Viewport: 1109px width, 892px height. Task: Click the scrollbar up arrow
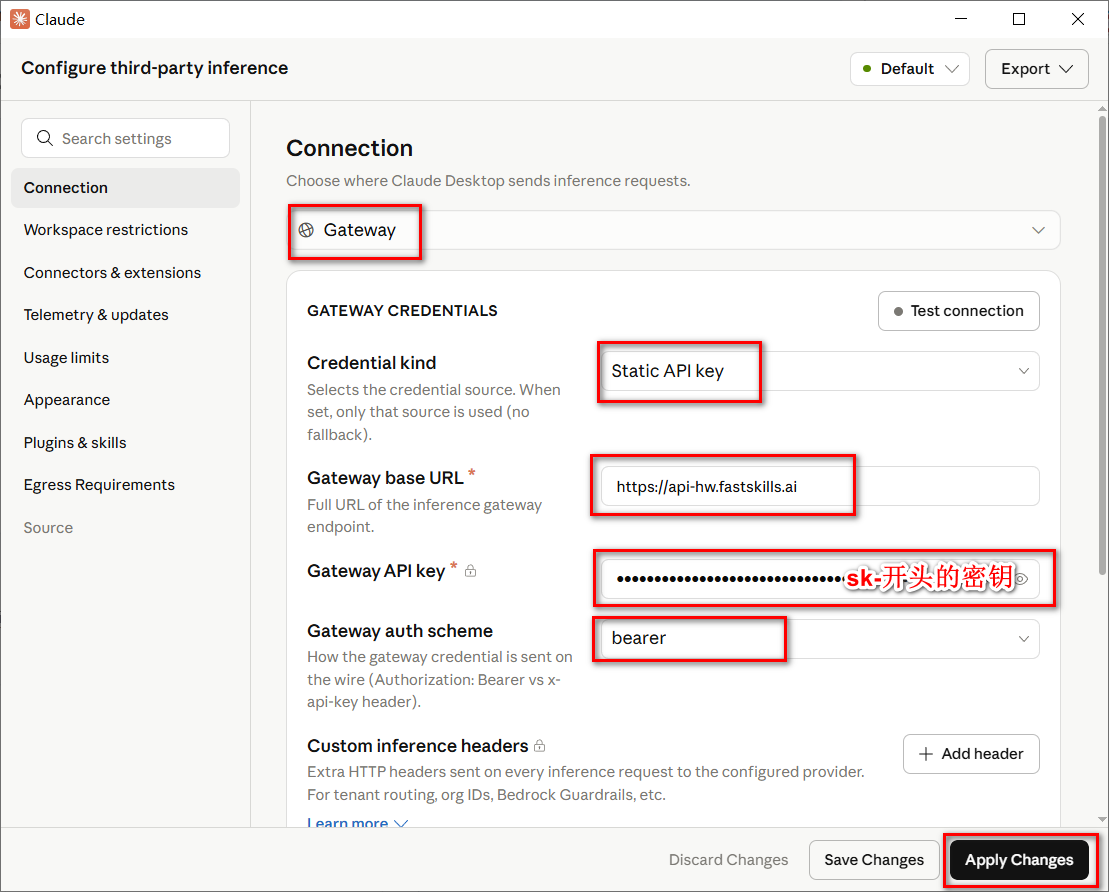(1102, 109)
